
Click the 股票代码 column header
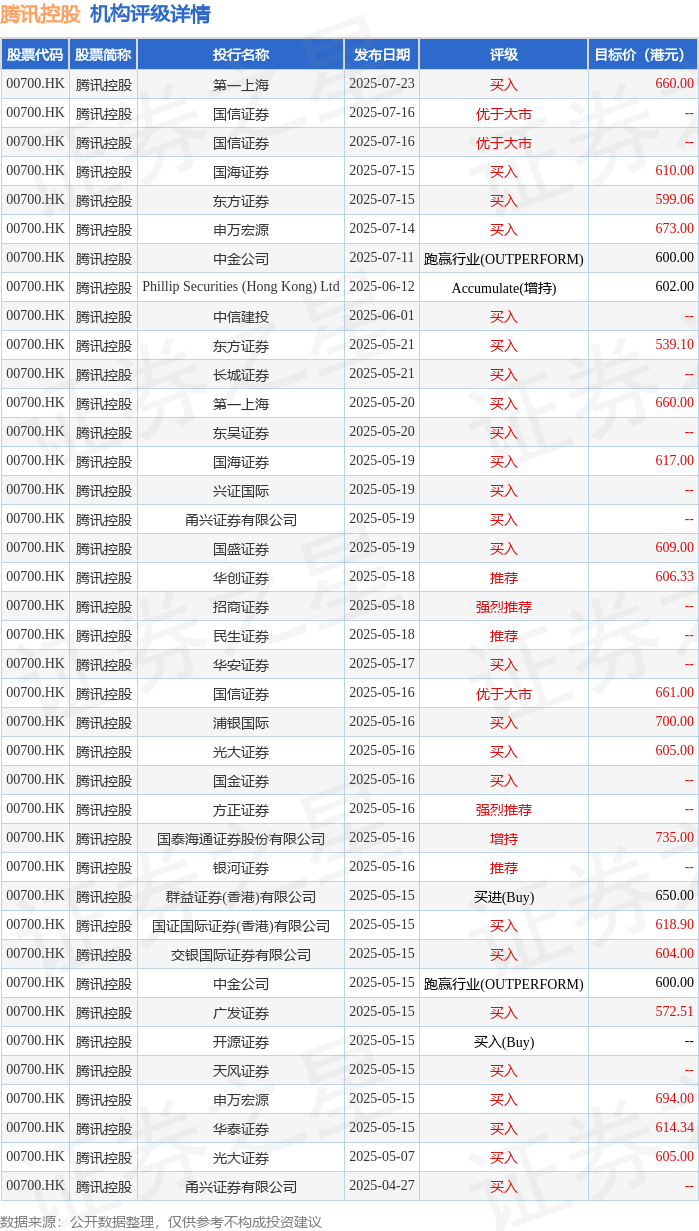34,55
